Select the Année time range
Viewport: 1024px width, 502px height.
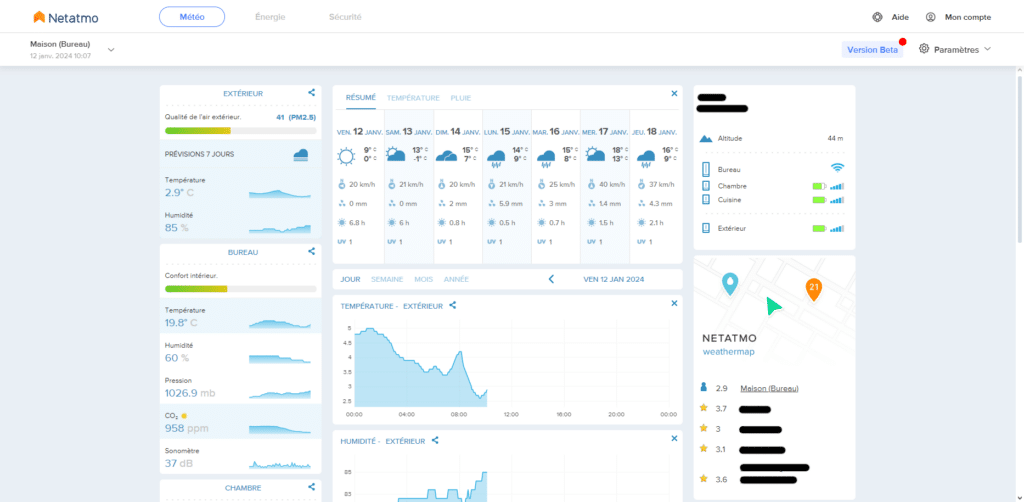[x=456, y=279]
